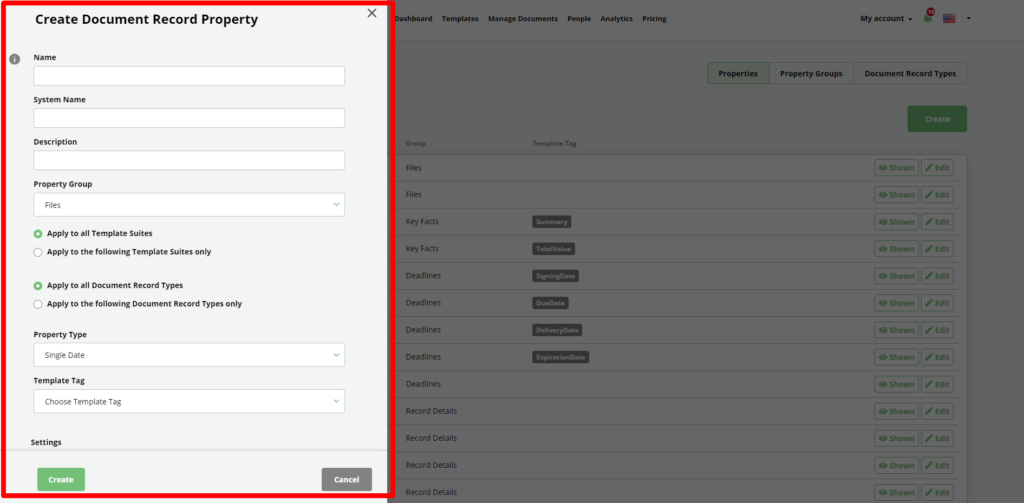Click Edit pencil for DueDate row
This screenshot has height=503, width=1024.
[x=937, y=303]
